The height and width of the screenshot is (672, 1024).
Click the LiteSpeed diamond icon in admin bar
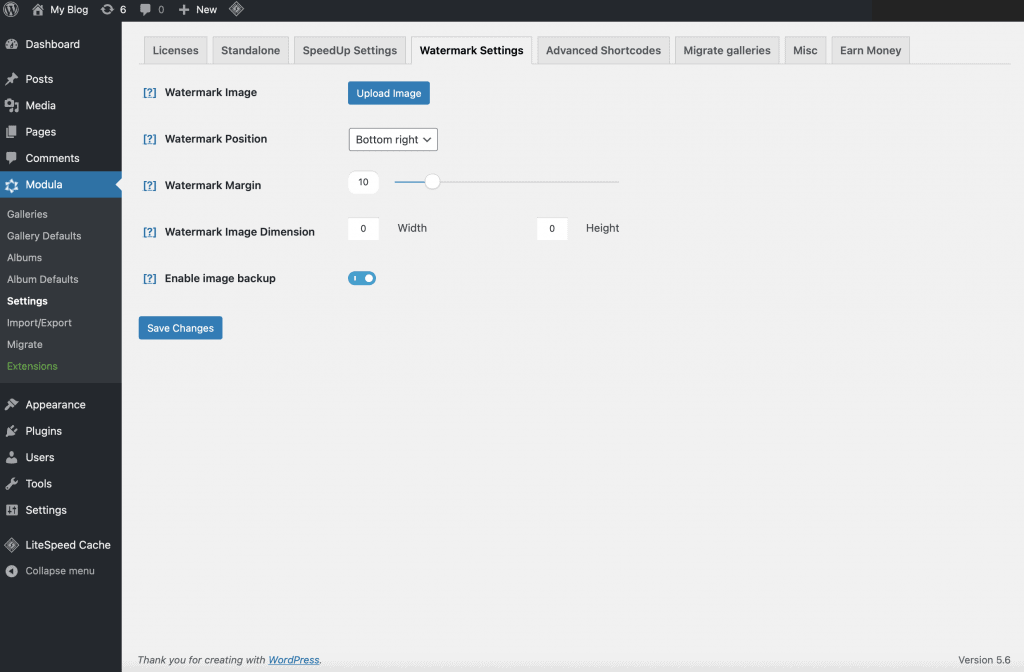[236, 10]
